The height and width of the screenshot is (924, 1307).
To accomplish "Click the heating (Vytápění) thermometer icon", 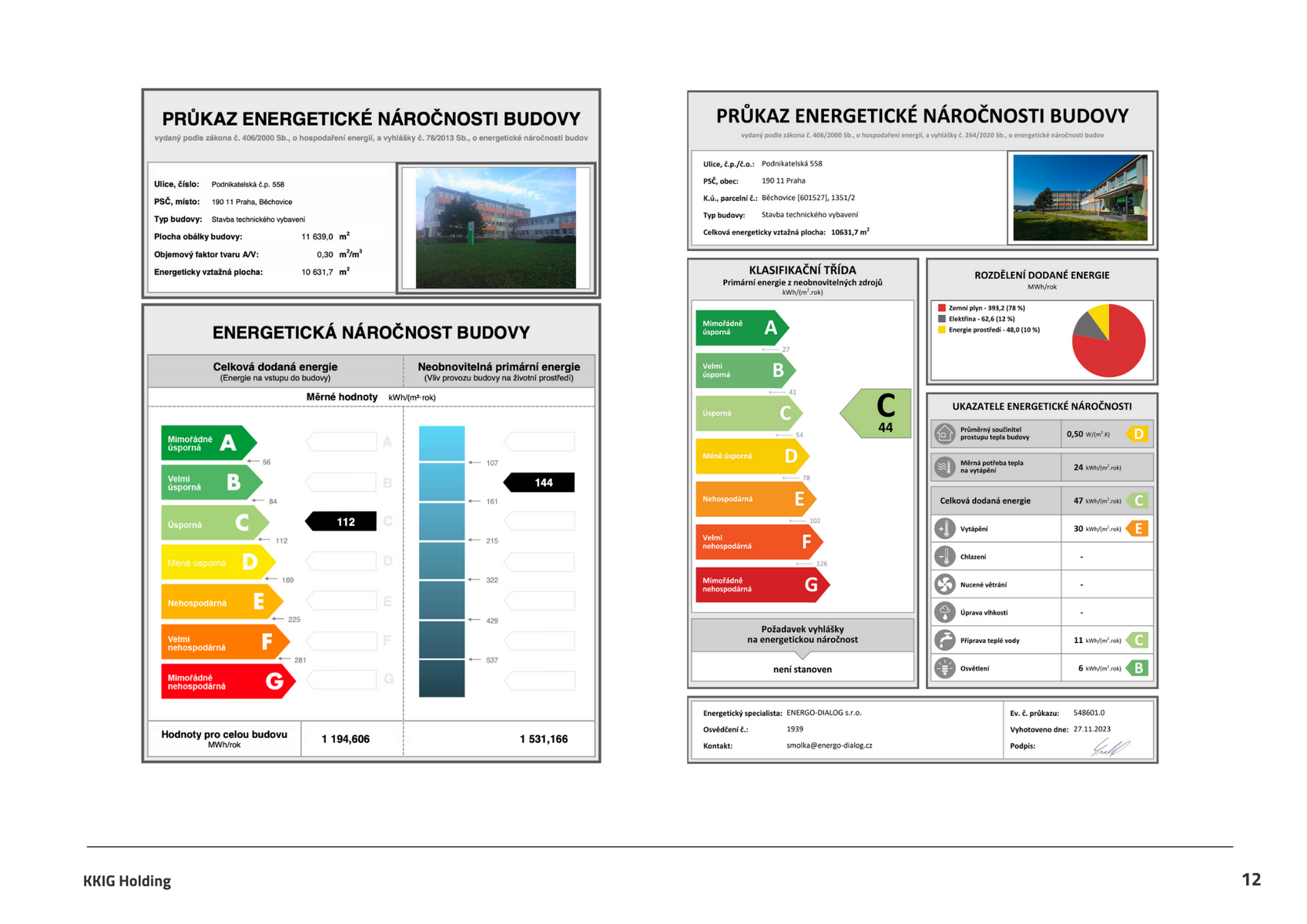I will click(944, 529).
